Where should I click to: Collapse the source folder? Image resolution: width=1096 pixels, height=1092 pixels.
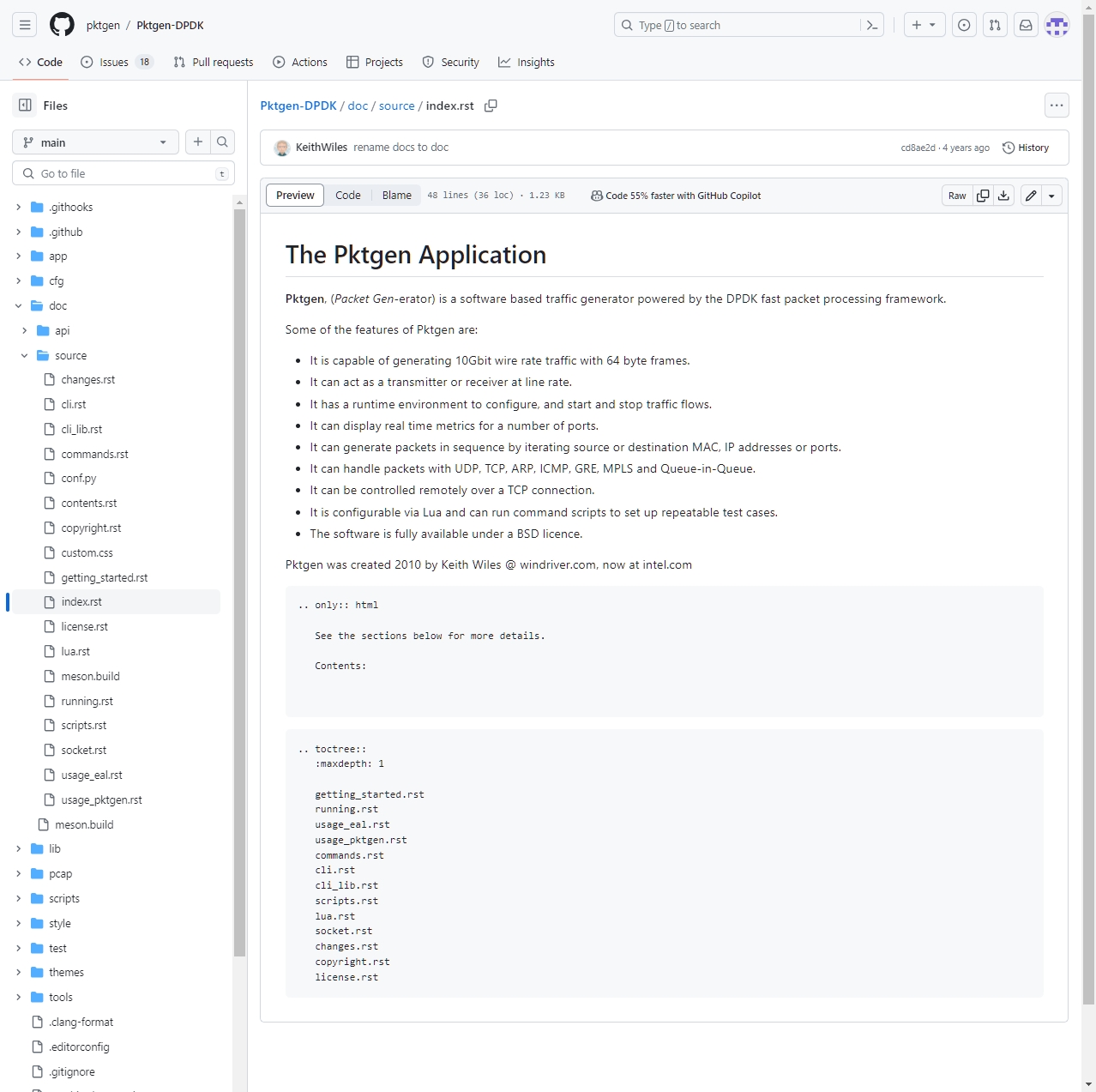(x=25, y=355)
